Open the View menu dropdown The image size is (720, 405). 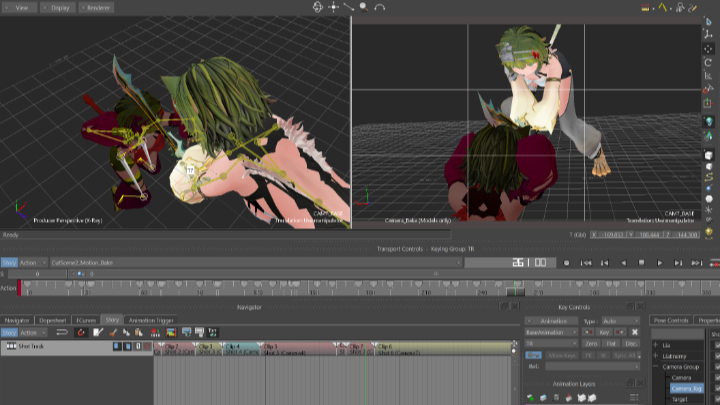18,8
